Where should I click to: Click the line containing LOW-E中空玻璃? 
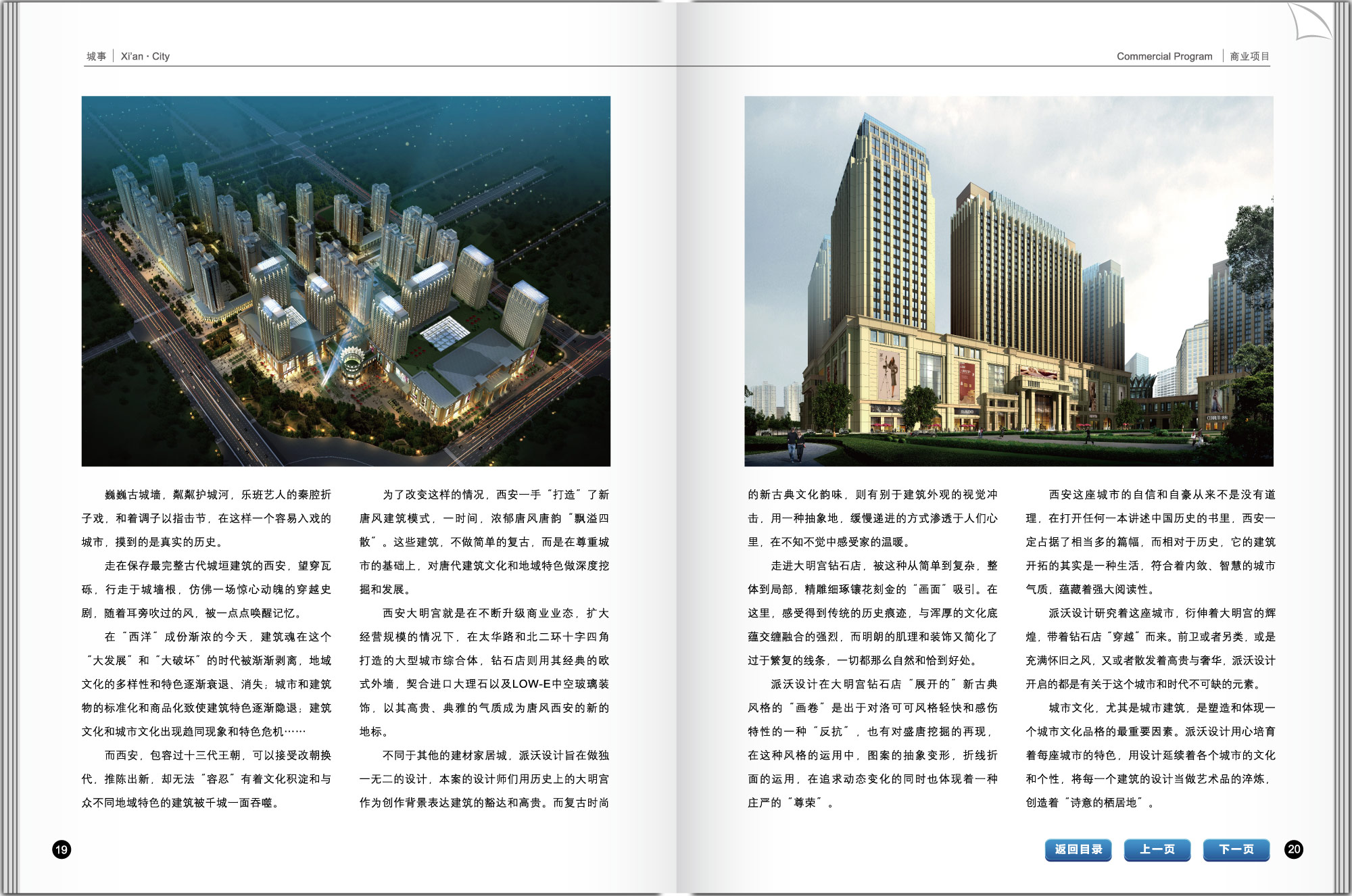[484, 684]
